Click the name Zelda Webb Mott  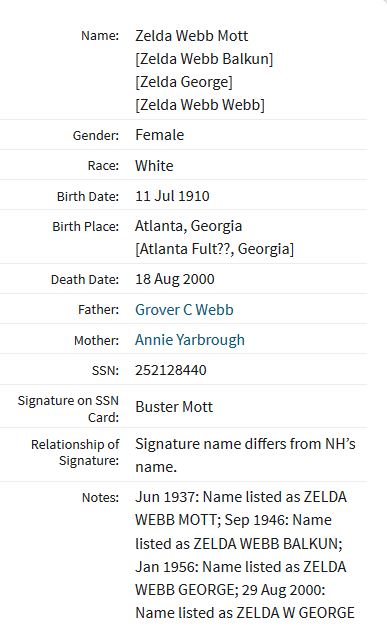click(191, 36)
